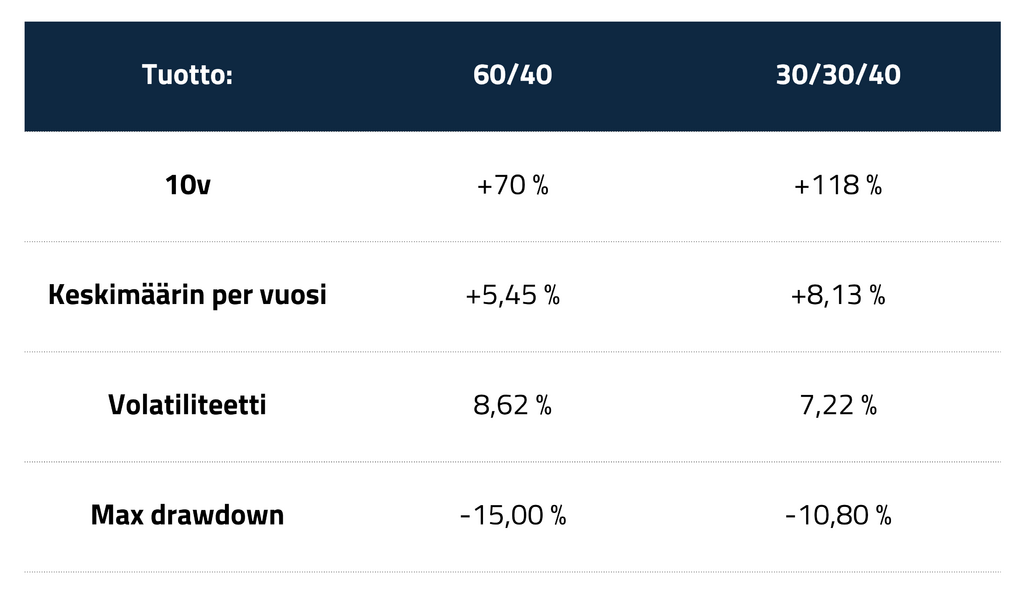
Task: Select the -15,00 % drawdown value
Action: (512, 516)
